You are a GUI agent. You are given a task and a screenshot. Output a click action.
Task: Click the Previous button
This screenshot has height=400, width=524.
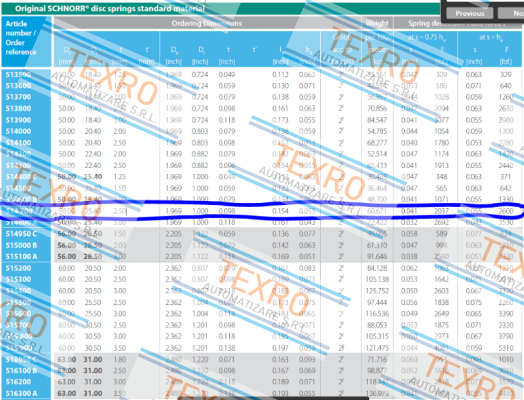470,14
